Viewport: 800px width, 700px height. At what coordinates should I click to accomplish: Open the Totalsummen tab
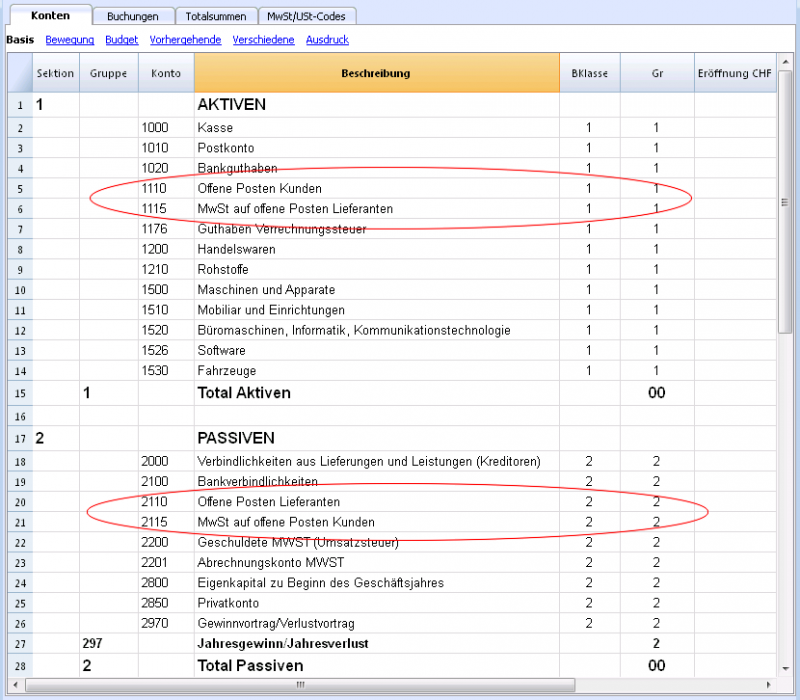[216, 16]
